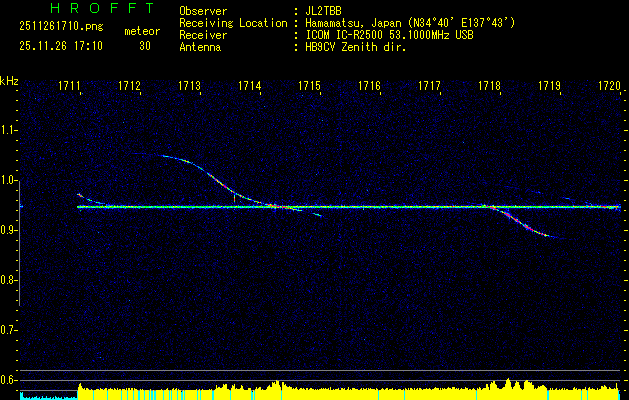Select the 1720 time marker
Screen dimensions: 629x400
coord(609,87)
